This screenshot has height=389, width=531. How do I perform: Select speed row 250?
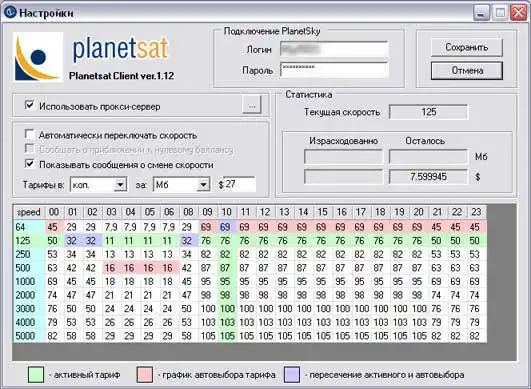pyautogui.click(x=29, y=254)
